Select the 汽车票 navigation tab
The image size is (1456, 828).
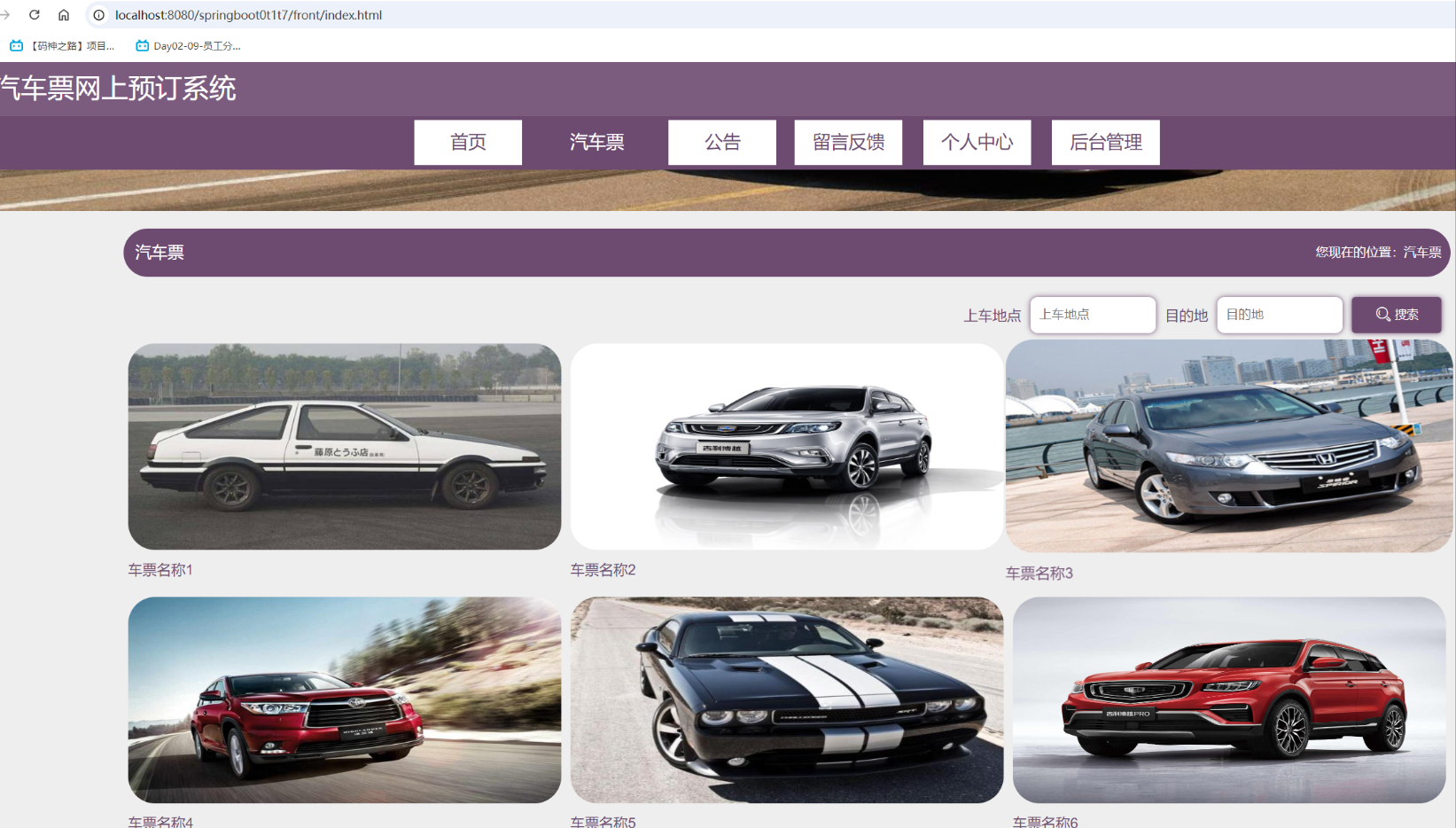point(596,142)
